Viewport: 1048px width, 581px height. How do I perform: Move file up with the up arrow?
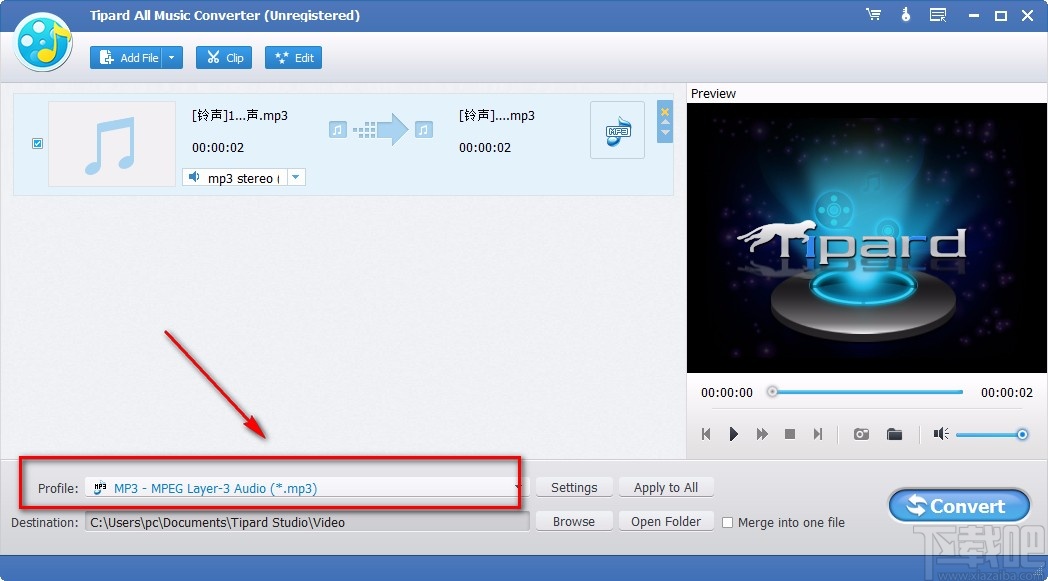click(x=665, y=122)
